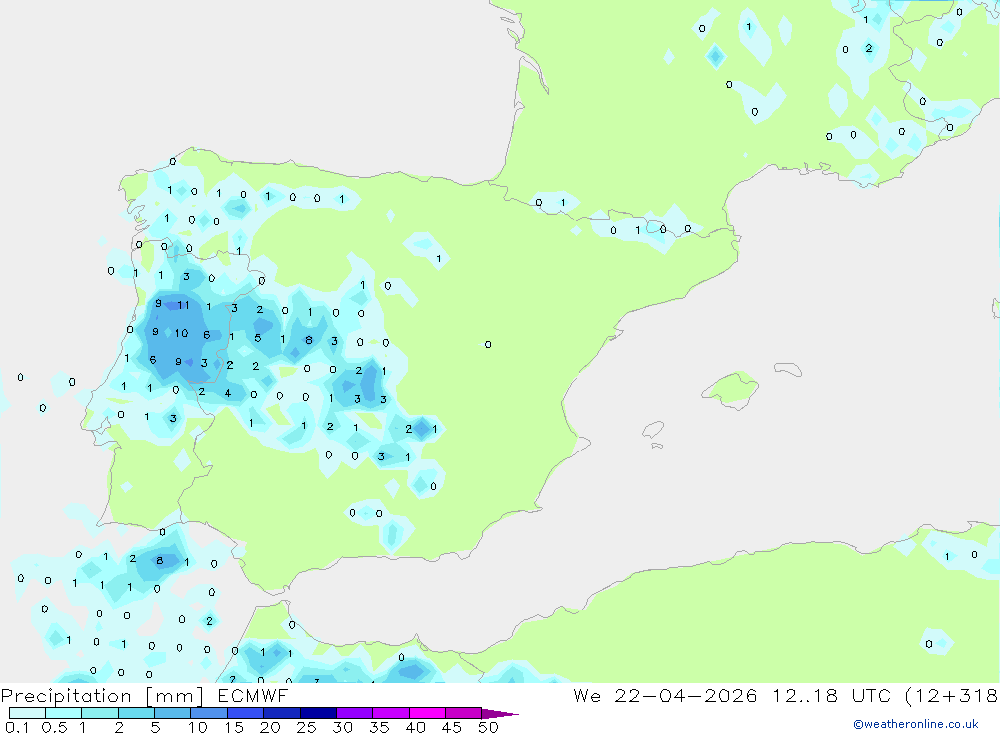Click the '35' legend scale label
Viewport: 1000px width, 733px height.
(379, 727)
